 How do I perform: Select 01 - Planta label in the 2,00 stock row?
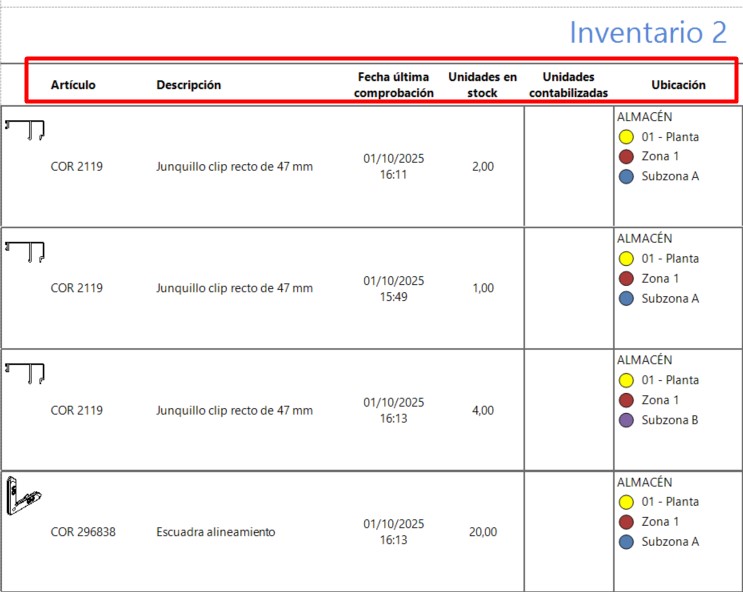pyautogui.click(x=670, y=137)
